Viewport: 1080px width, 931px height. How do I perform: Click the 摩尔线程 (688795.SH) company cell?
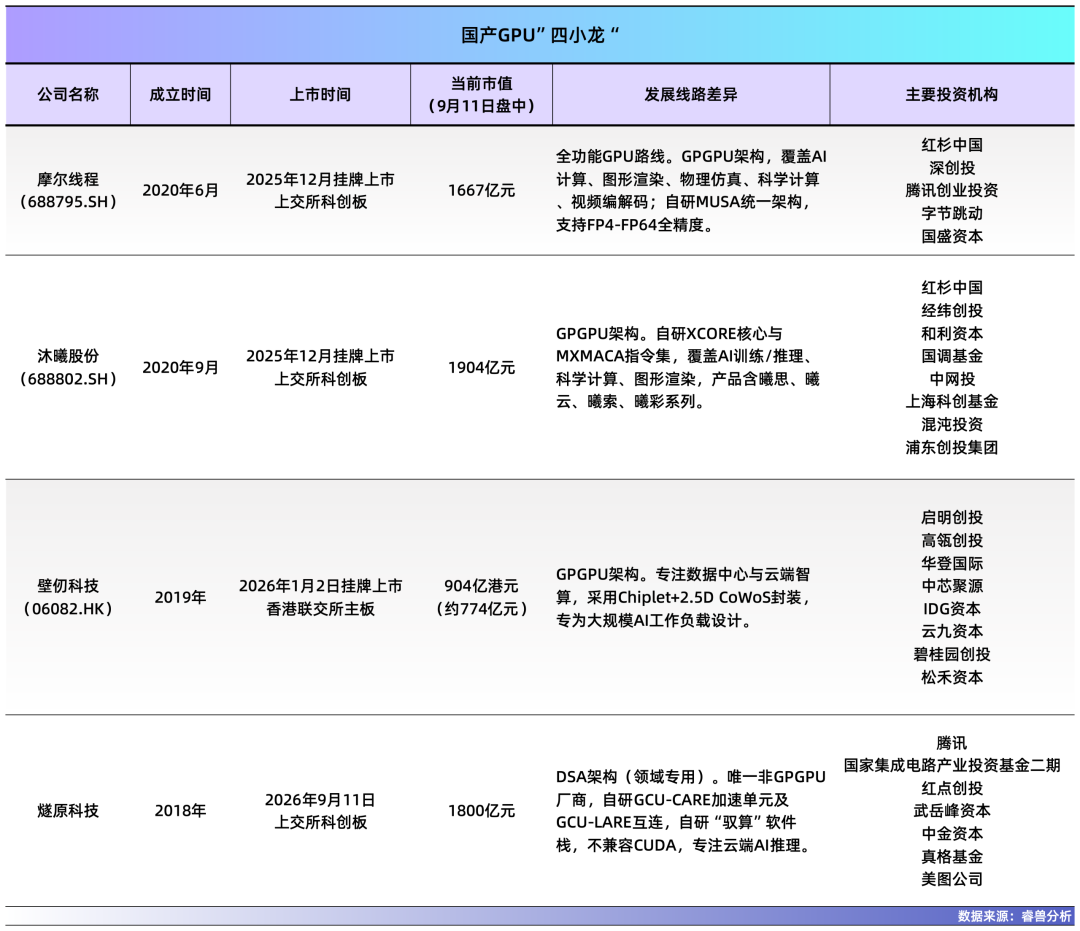click(68, 191)
